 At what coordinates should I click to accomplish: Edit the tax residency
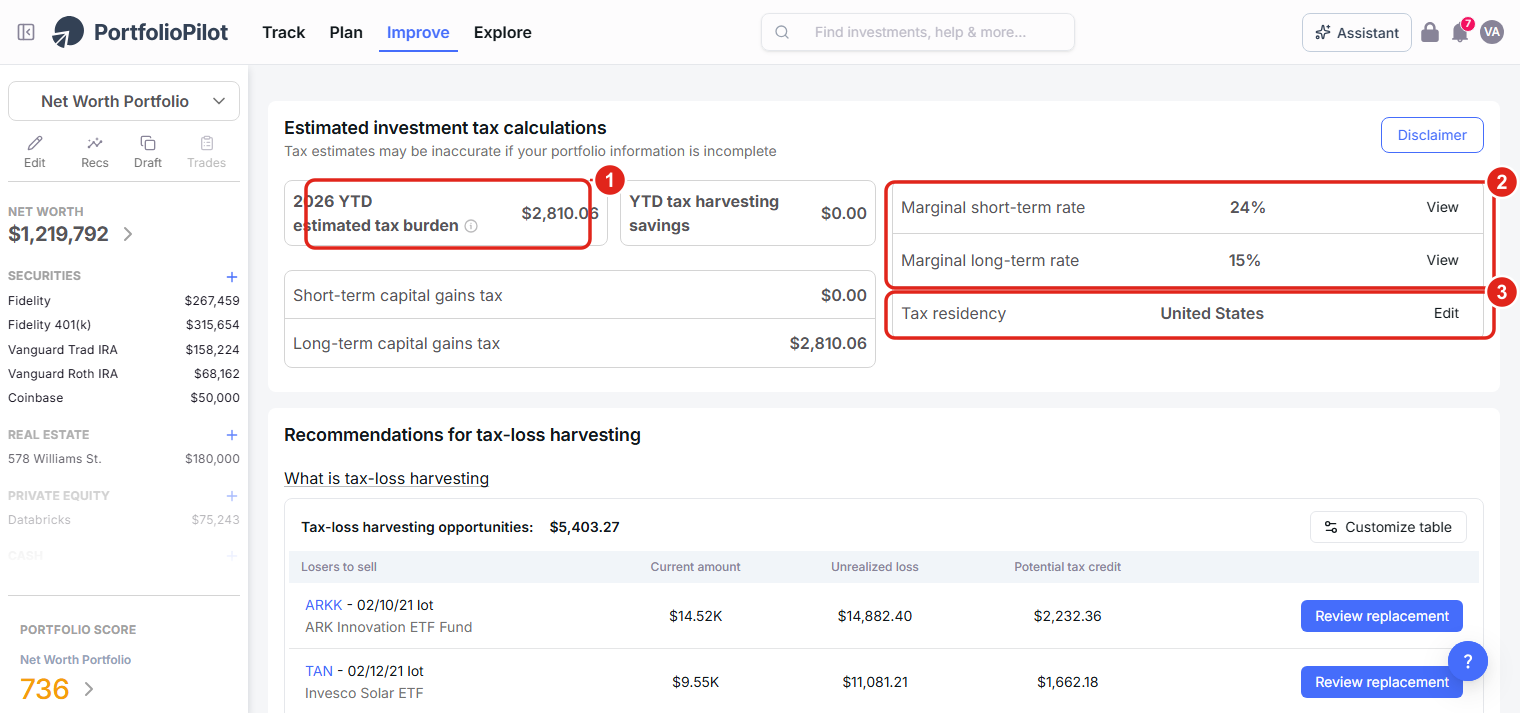[x=1446, y=313]
